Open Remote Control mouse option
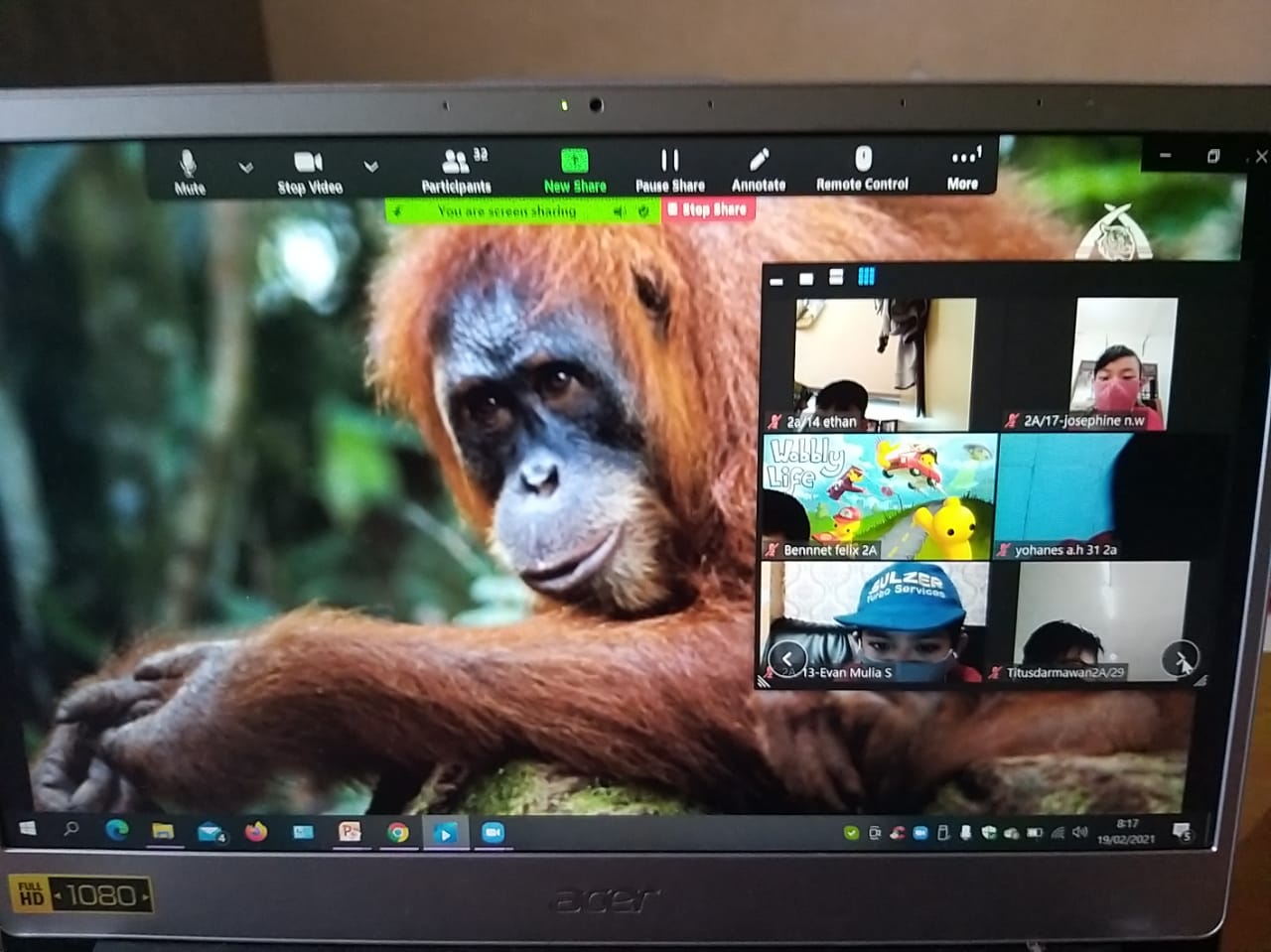1271x952 pixels. [862, 170]
